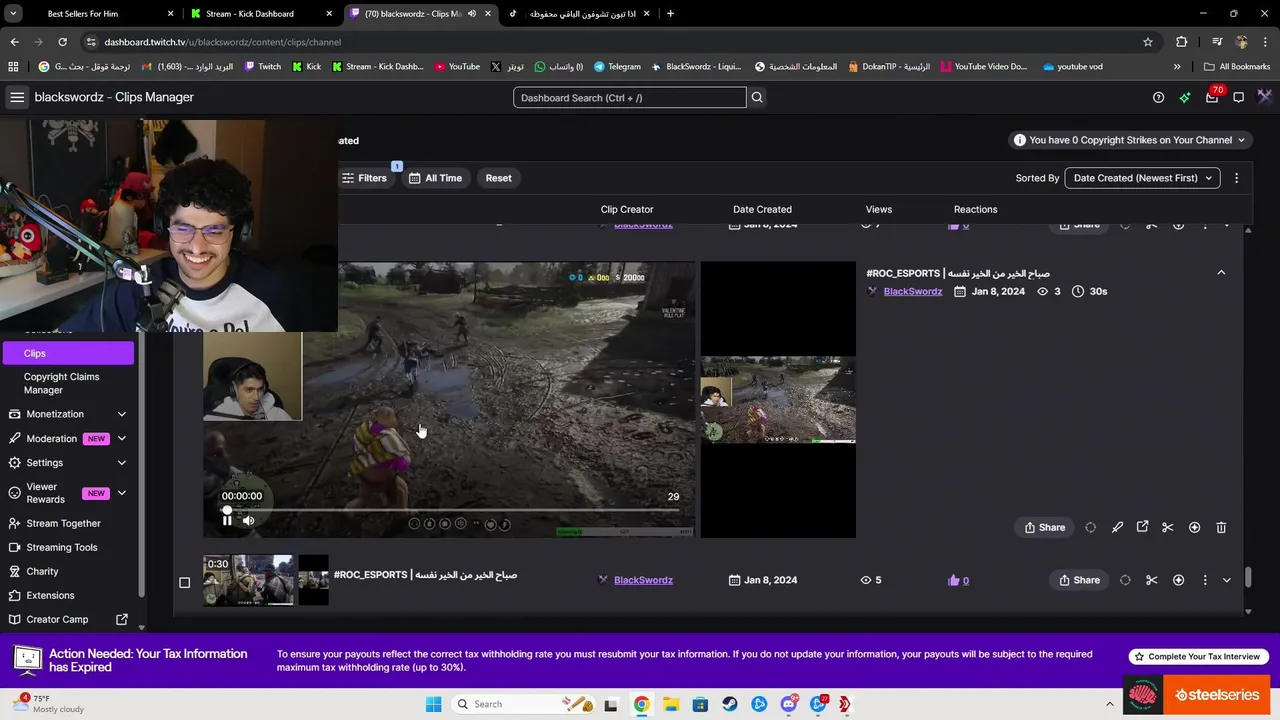Click the 0:30 clip thumbnail in the list
The height and width of the screenshot is (720, 1280).
[x=248, y=580]
